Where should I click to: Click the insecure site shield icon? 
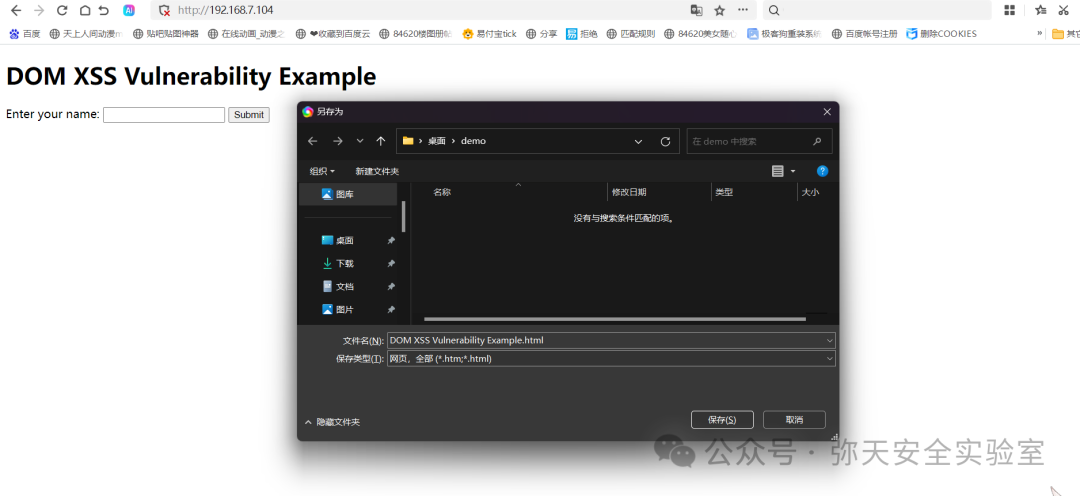coord(164,10)
